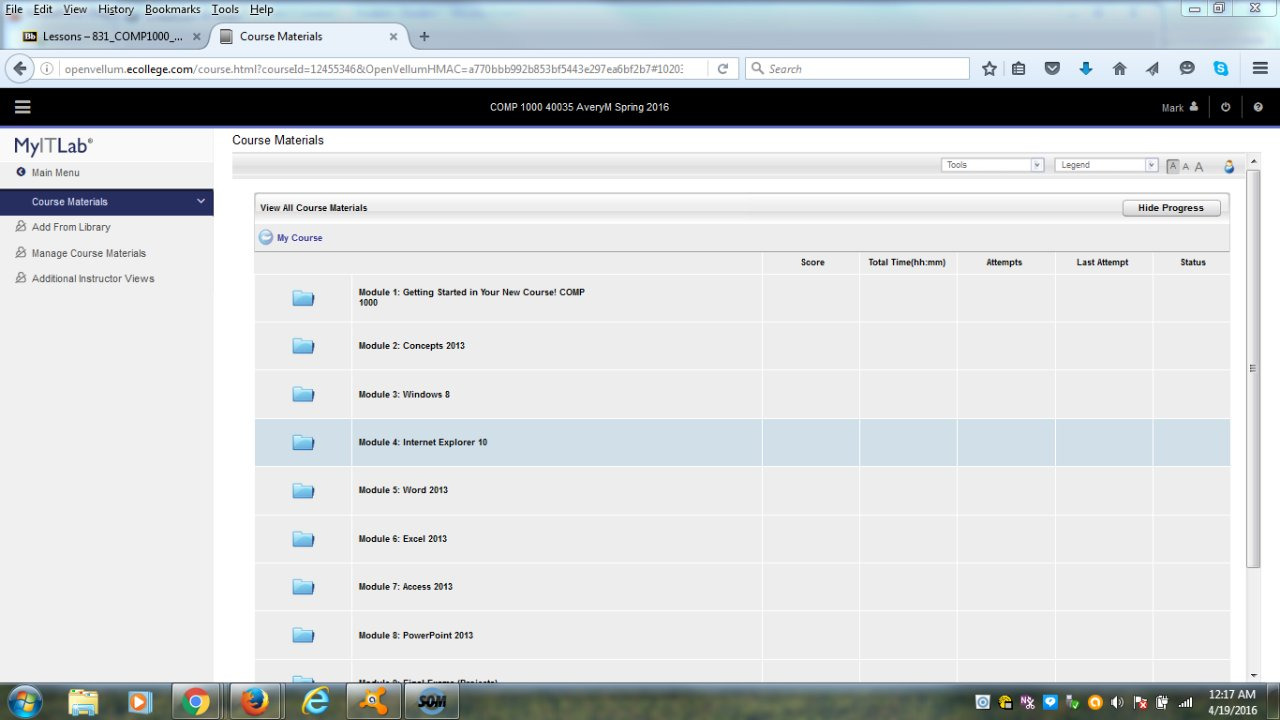Open the MyITLab hamburger navigation menu
The width and height of the screenshot is (1280, 720).
click(x=23, y=107)
